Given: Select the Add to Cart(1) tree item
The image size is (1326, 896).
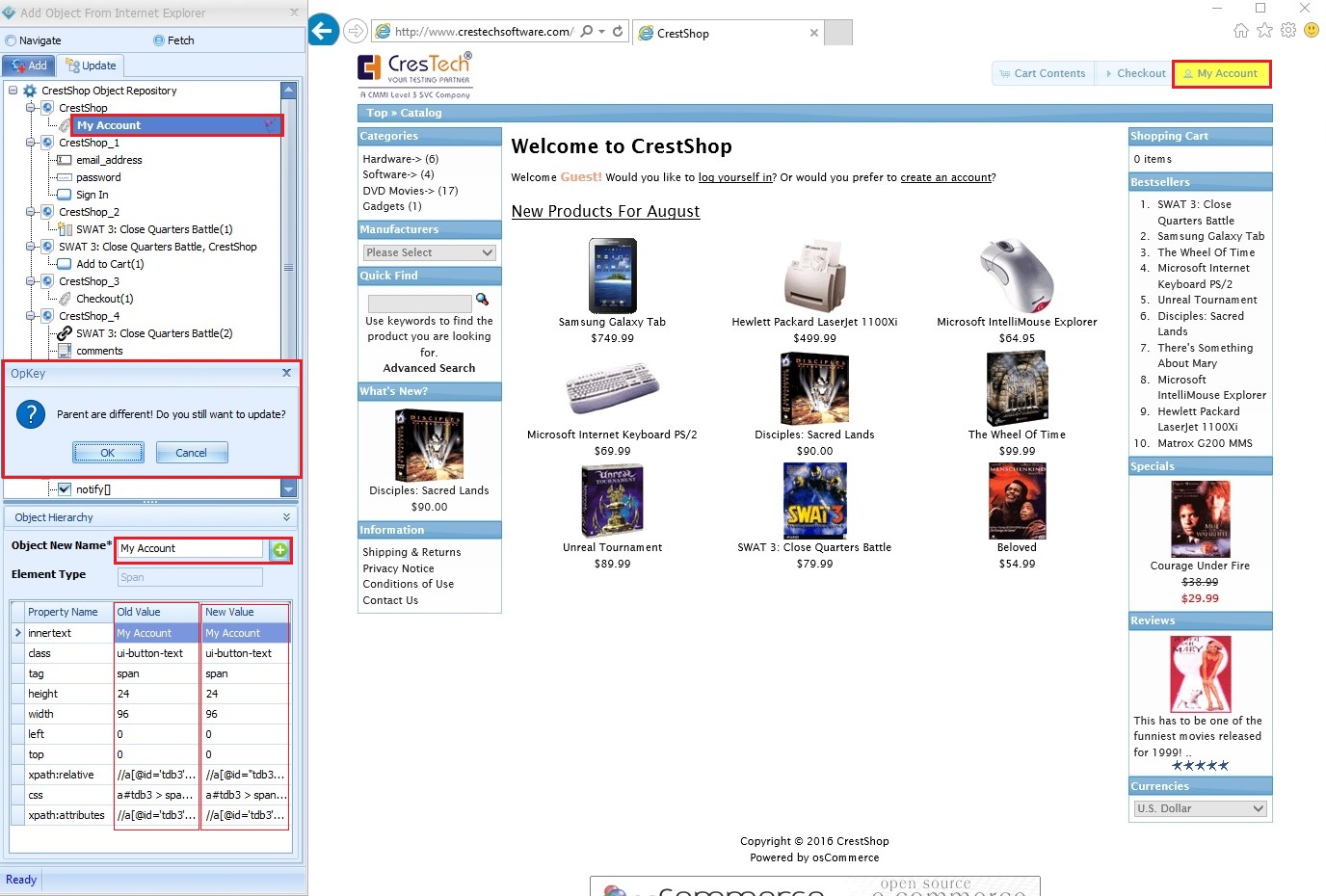Looking at the screenshot, I should 110,264.
